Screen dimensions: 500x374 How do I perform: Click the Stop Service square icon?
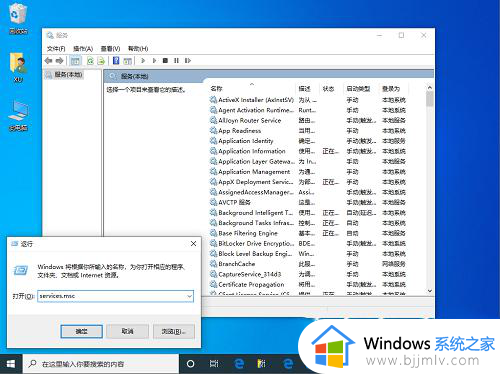pos(165,60)
